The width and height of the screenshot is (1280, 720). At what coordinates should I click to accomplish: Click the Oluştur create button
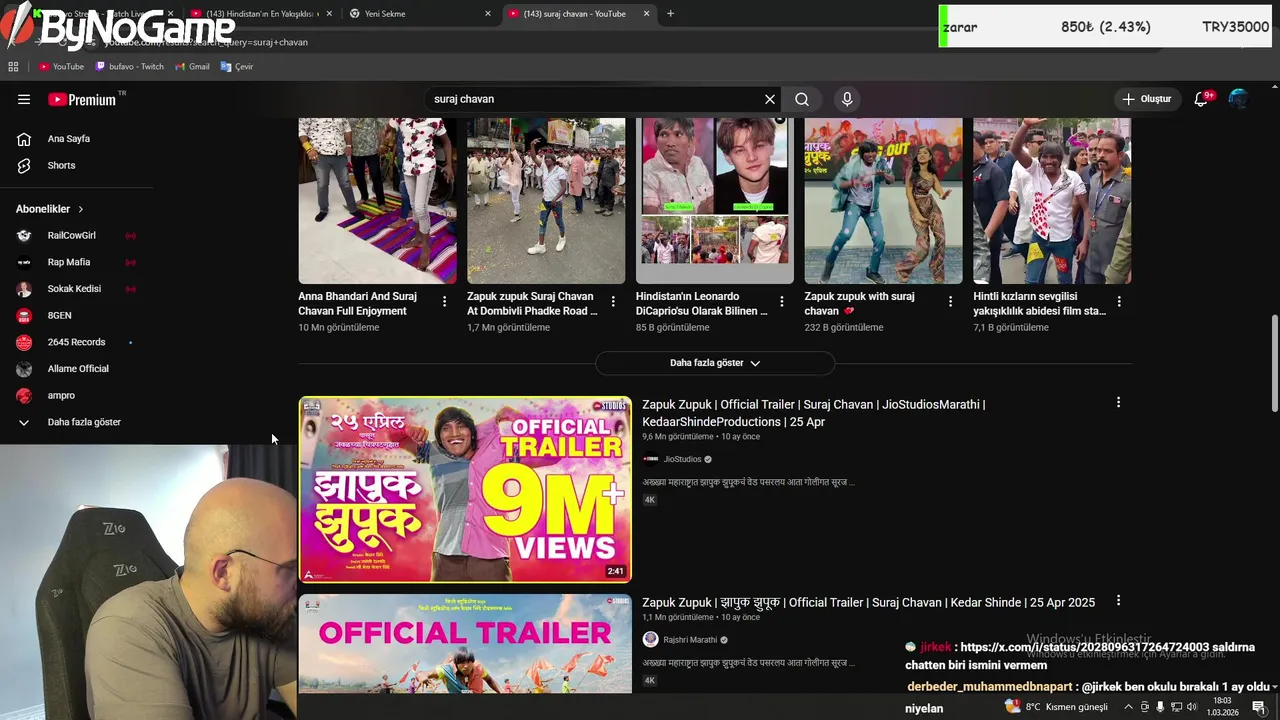click(1146, 99)
